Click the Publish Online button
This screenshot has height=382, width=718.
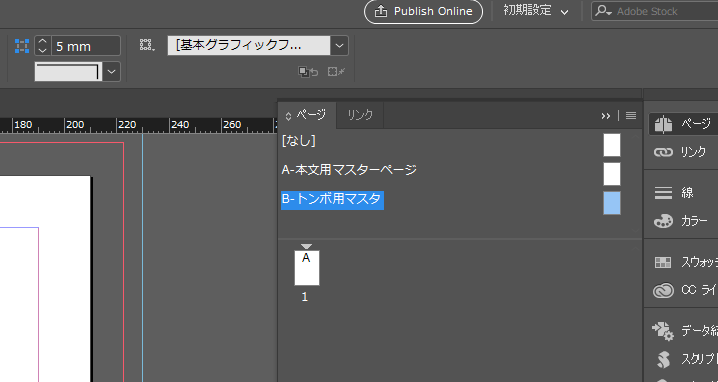click(x=423, y=11)
